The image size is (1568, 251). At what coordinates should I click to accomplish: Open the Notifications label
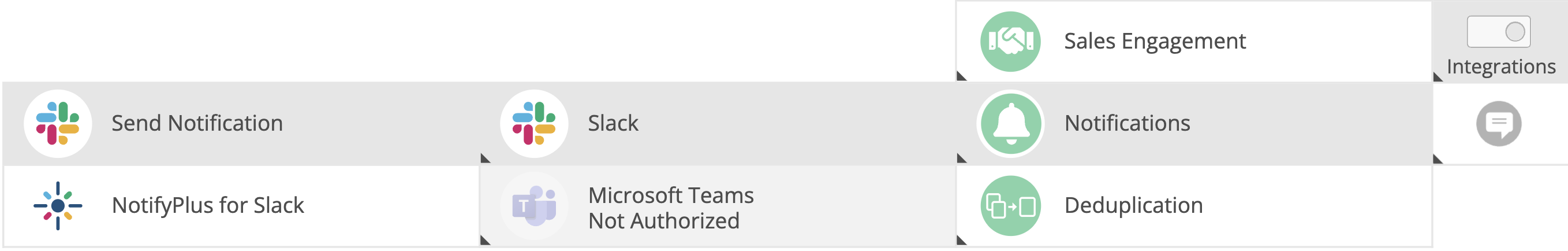[1127, 124]
